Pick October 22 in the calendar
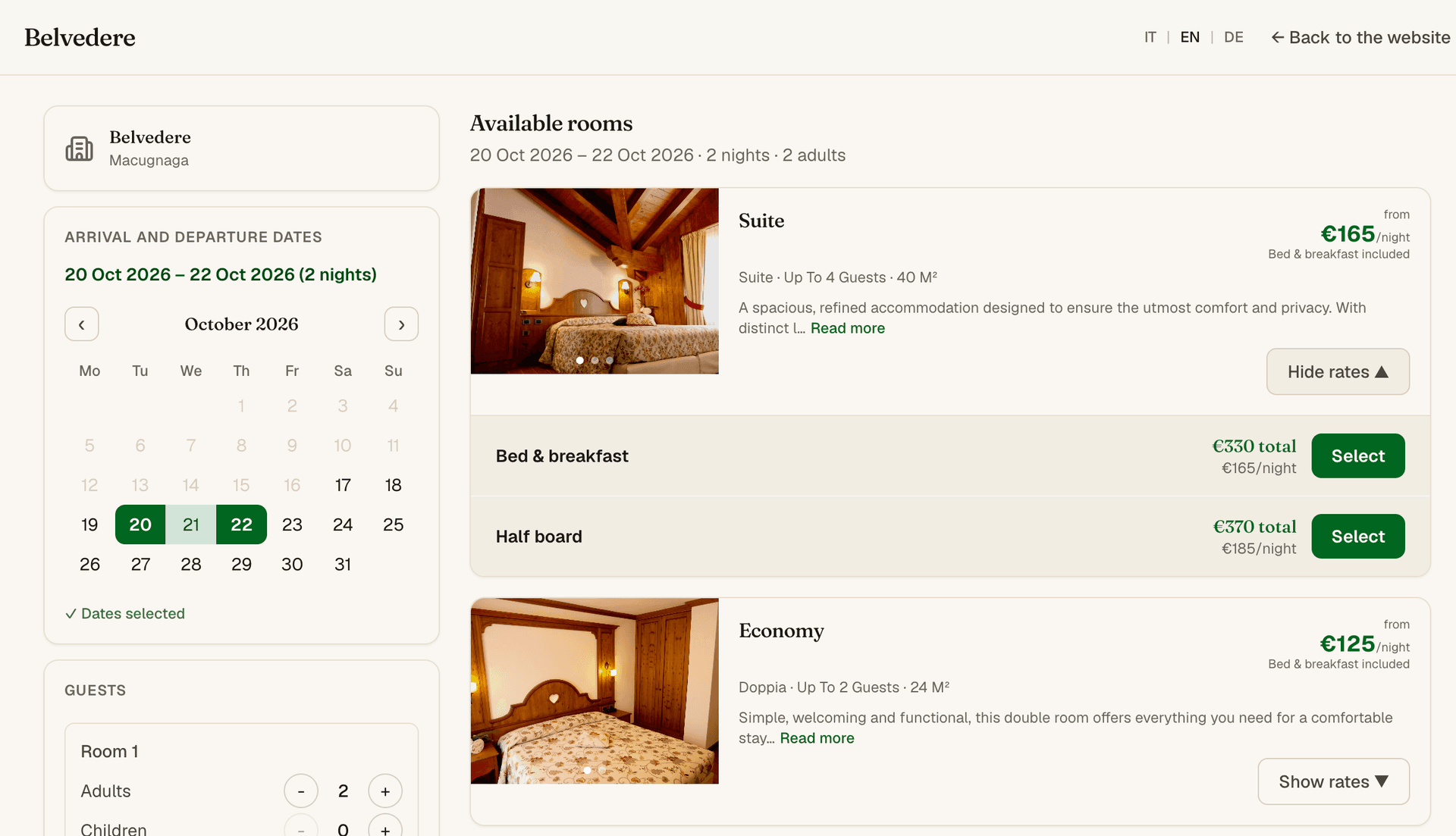Image resolution: width=1456 pixels, height=836 pixels. [x=241, y=524]
